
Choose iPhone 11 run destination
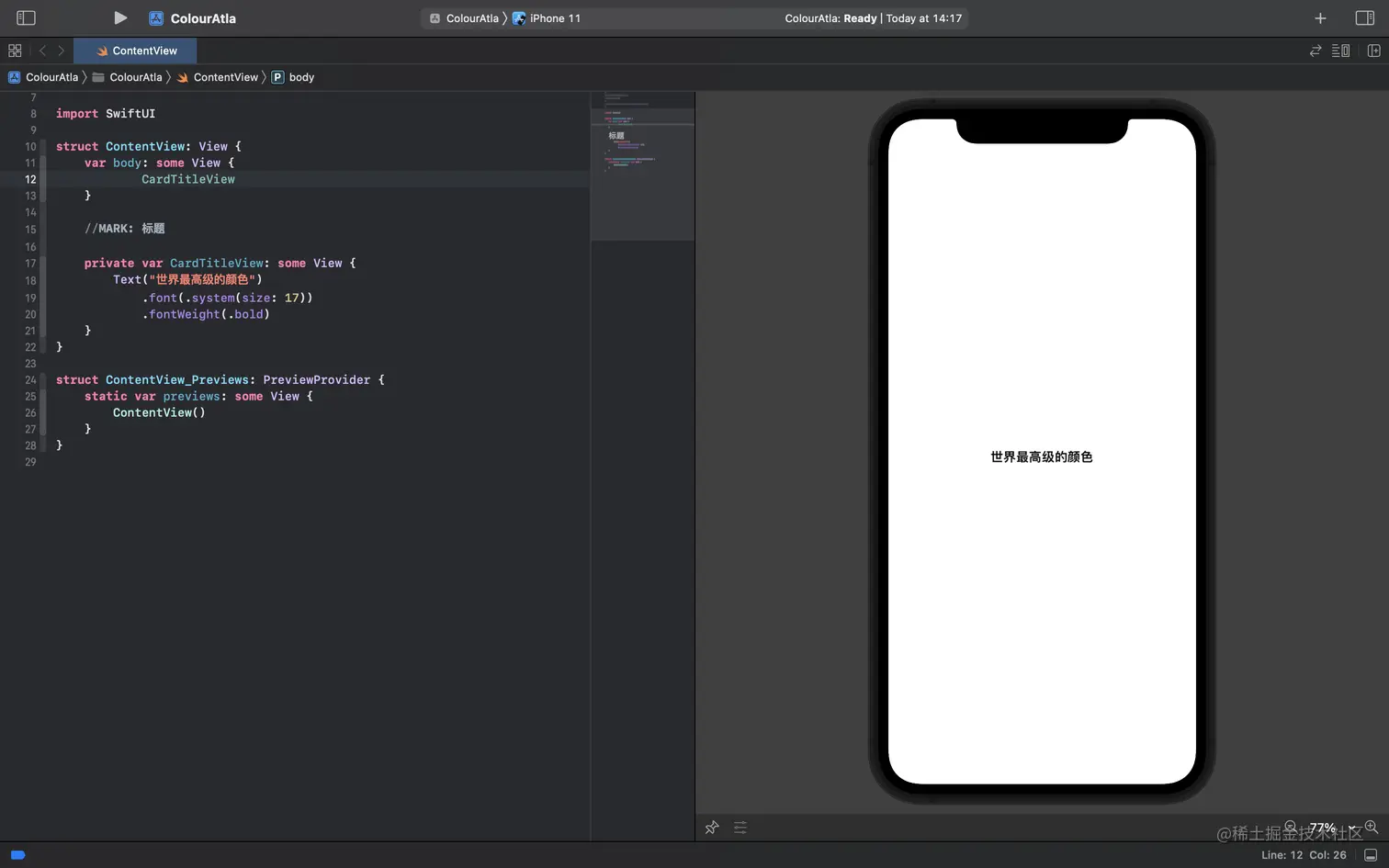click(x=547, y=18)
